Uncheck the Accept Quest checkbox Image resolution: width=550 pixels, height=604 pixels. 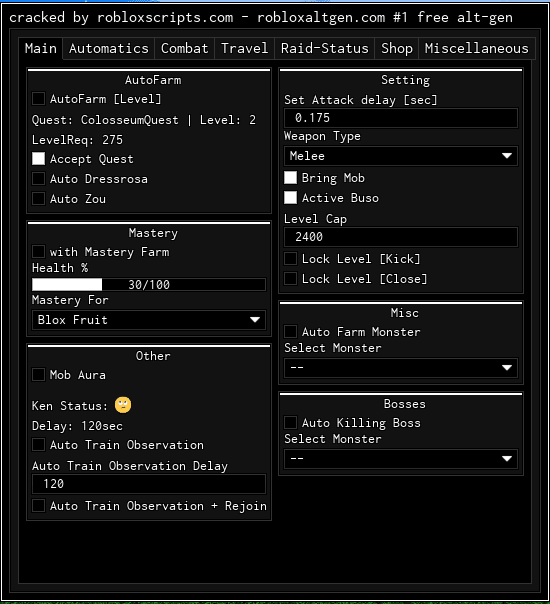[x=38, y=159]
